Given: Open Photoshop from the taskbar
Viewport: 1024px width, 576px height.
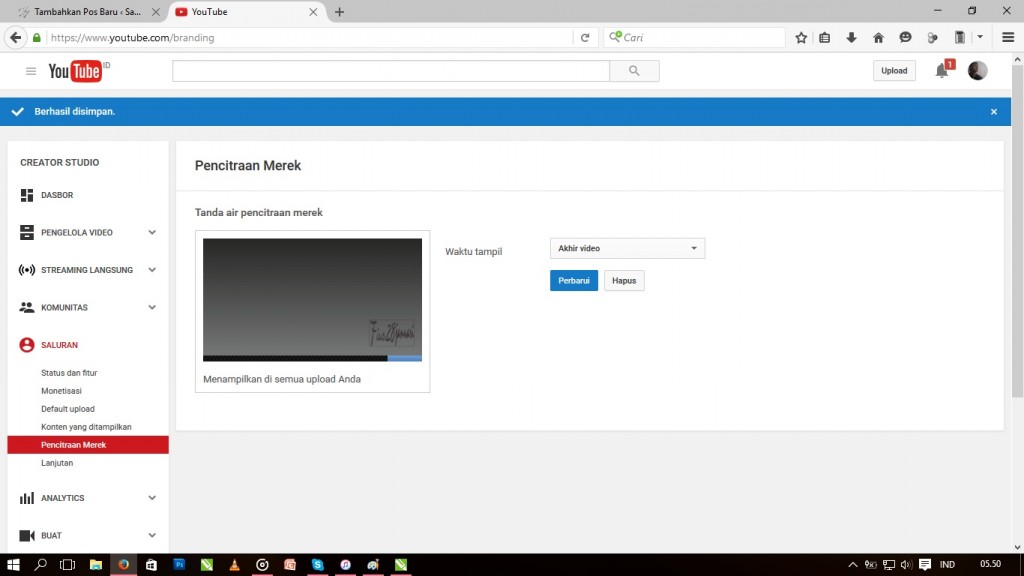Looking at the screenshot, I should tap(179, 565).
